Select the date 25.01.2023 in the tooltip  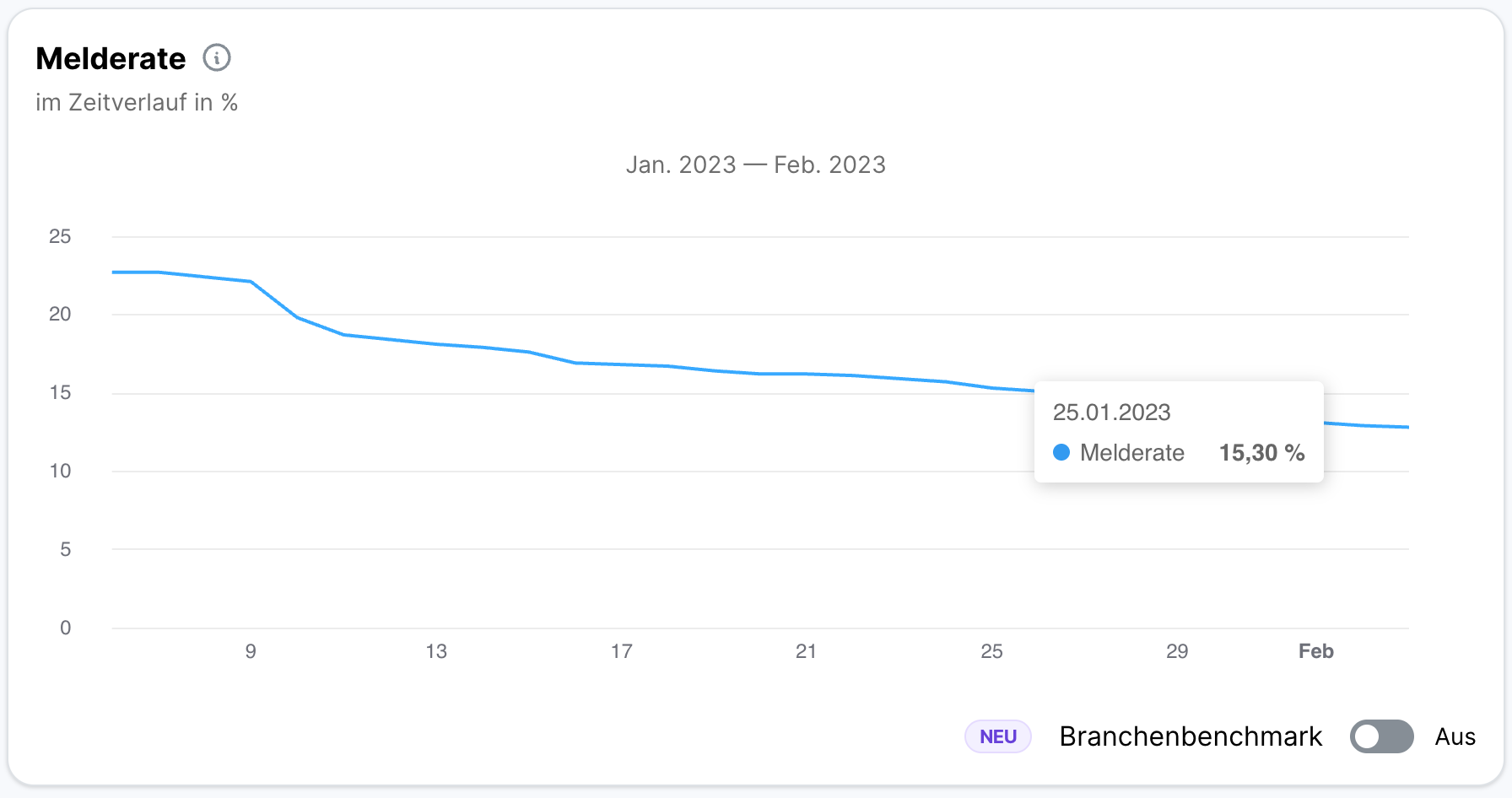pos(1112,412)
